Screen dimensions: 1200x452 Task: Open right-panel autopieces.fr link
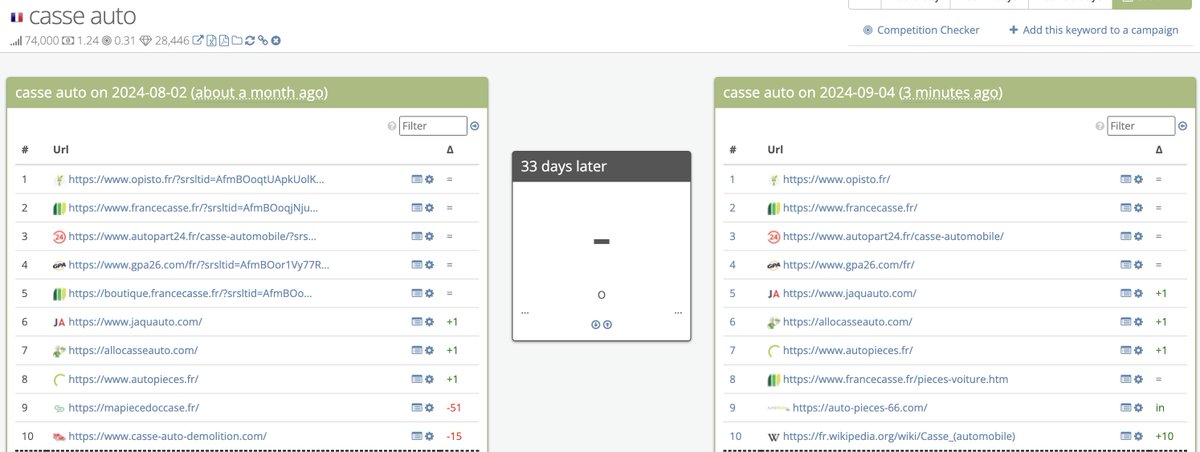click(849, 350)
